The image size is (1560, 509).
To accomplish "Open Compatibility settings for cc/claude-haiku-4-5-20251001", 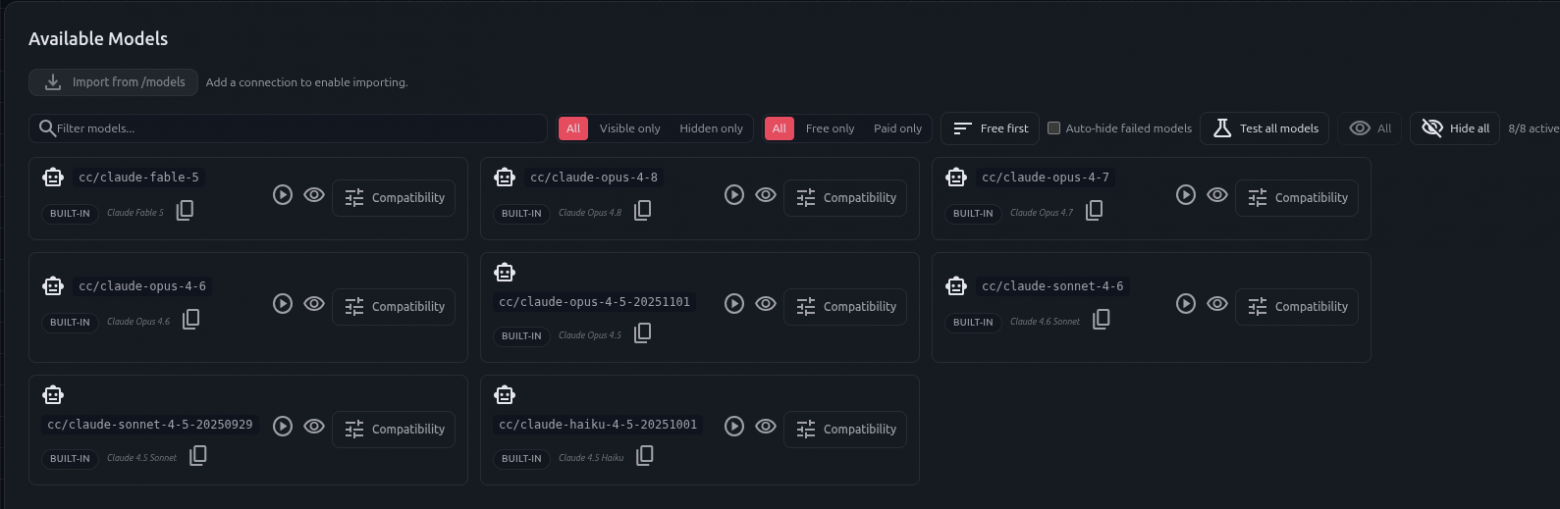I will click(x=845, y=429).
